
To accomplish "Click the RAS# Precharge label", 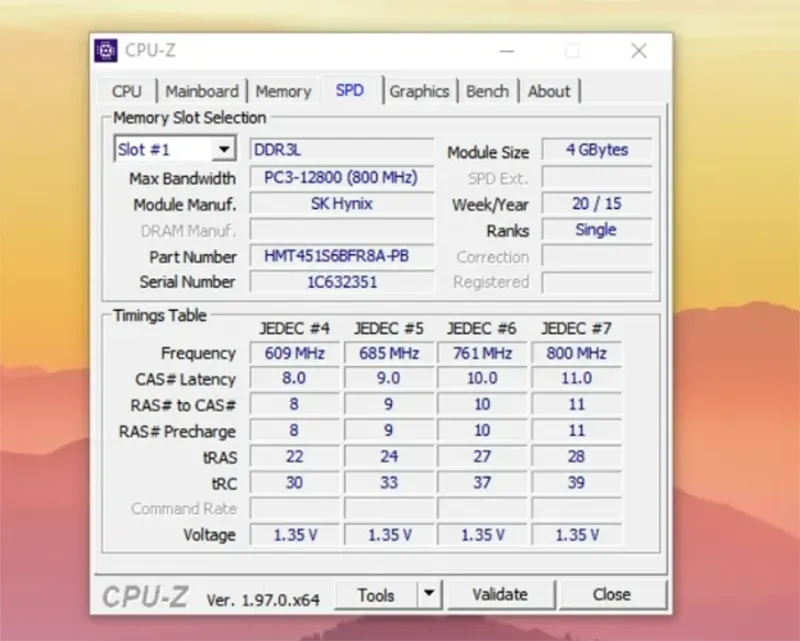I will pos(178,432).
